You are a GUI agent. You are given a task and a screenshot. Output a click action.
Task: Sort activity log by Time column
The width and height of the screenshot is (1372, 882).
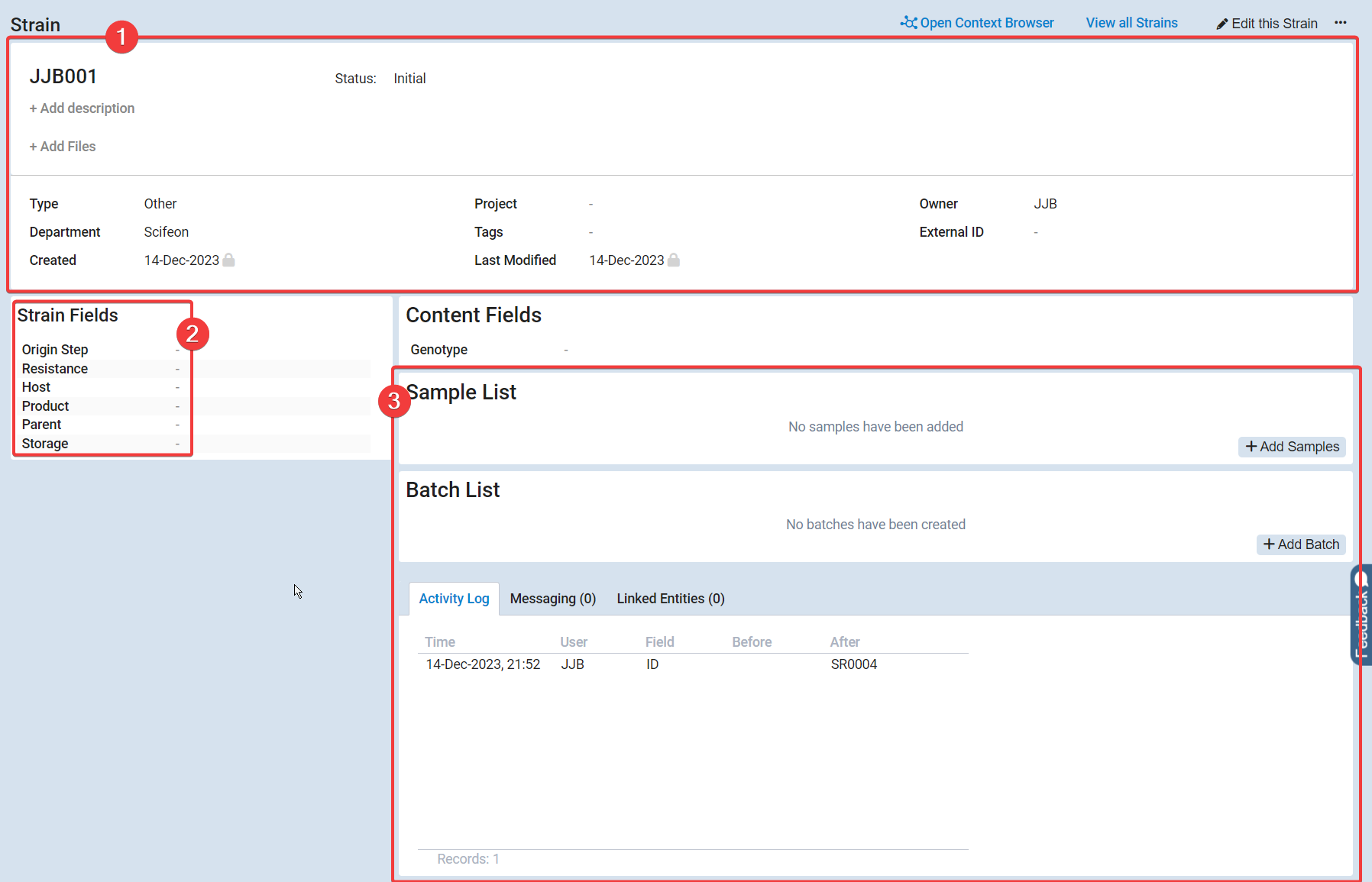(440, 642)
